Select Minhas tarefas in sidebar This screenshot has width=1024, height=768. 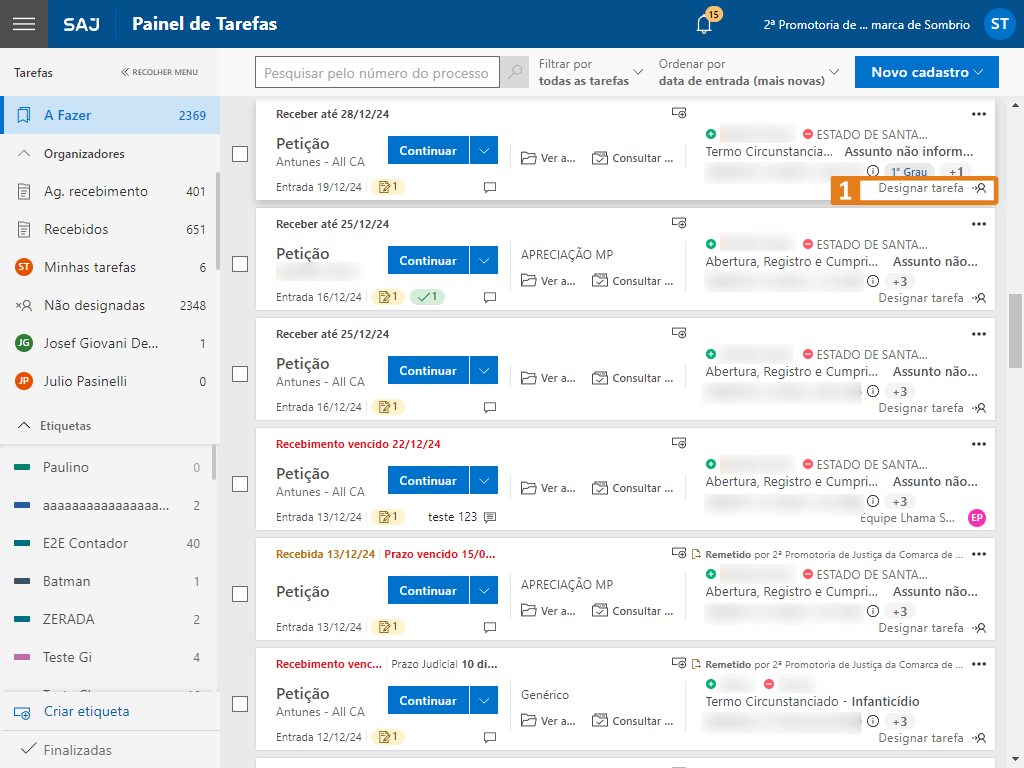[89, 267]
